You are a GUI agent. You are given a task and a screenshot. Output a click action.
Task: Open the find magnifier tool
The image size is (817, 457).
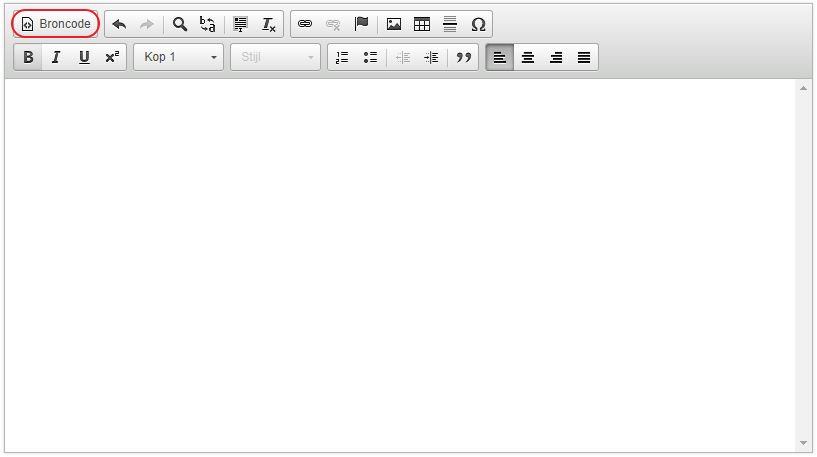click(180, 24)
